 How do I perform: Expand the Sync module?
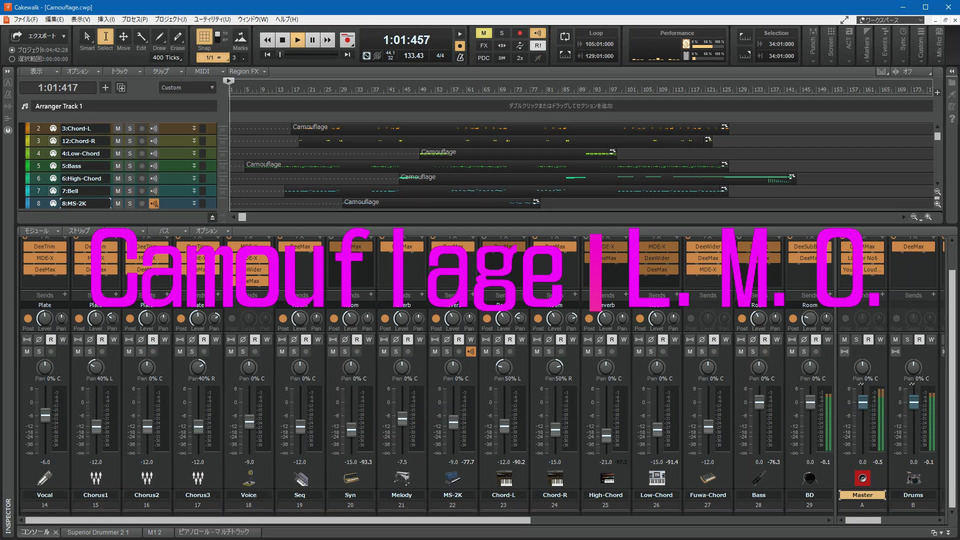click(x=902, y=45)
